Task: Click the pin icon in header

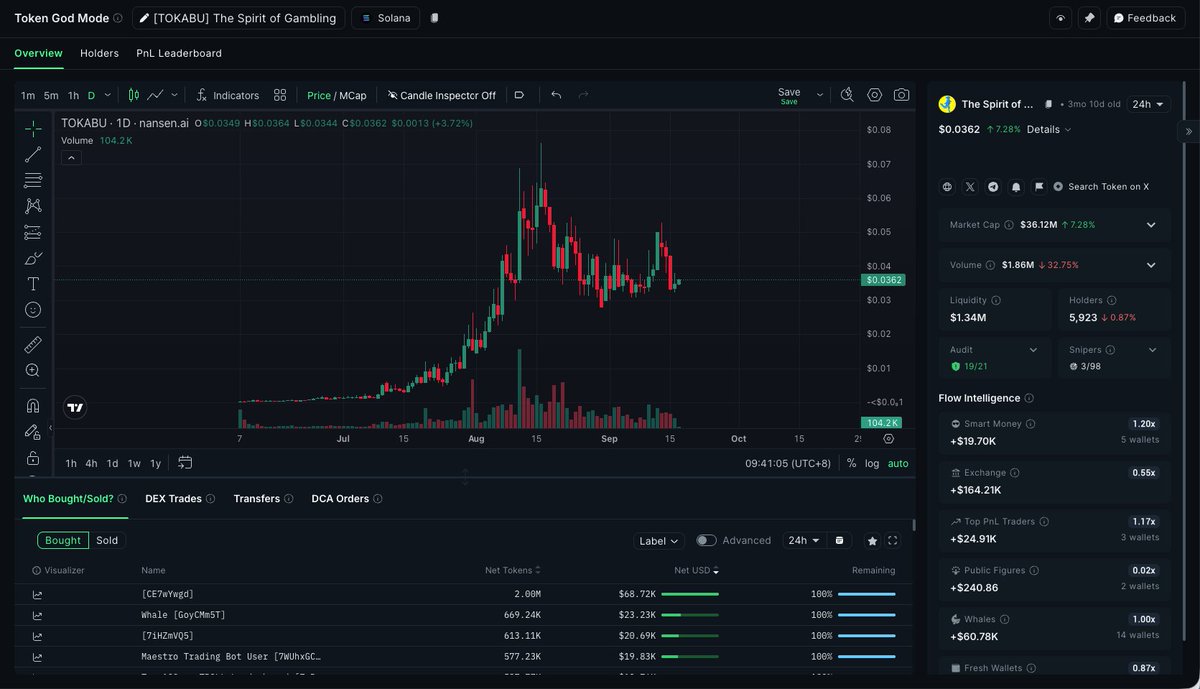Action: tap(1089, 18)
